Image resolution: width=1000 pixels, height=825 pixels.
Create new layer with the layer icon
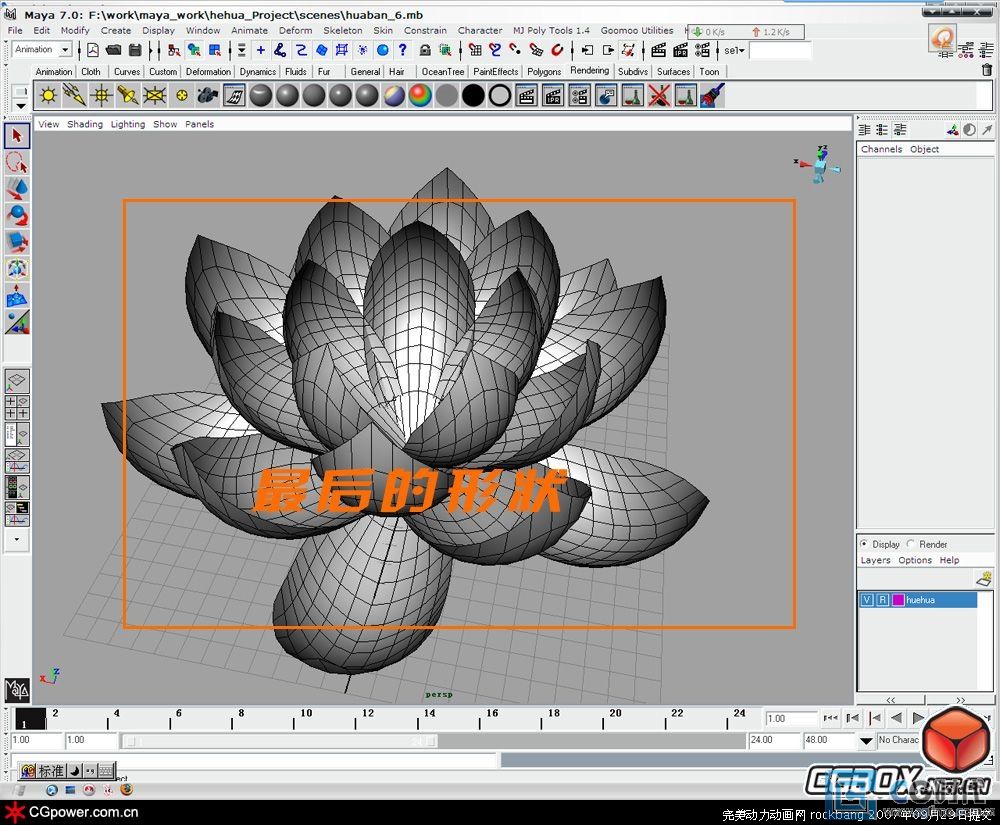[x=984, y=579]
